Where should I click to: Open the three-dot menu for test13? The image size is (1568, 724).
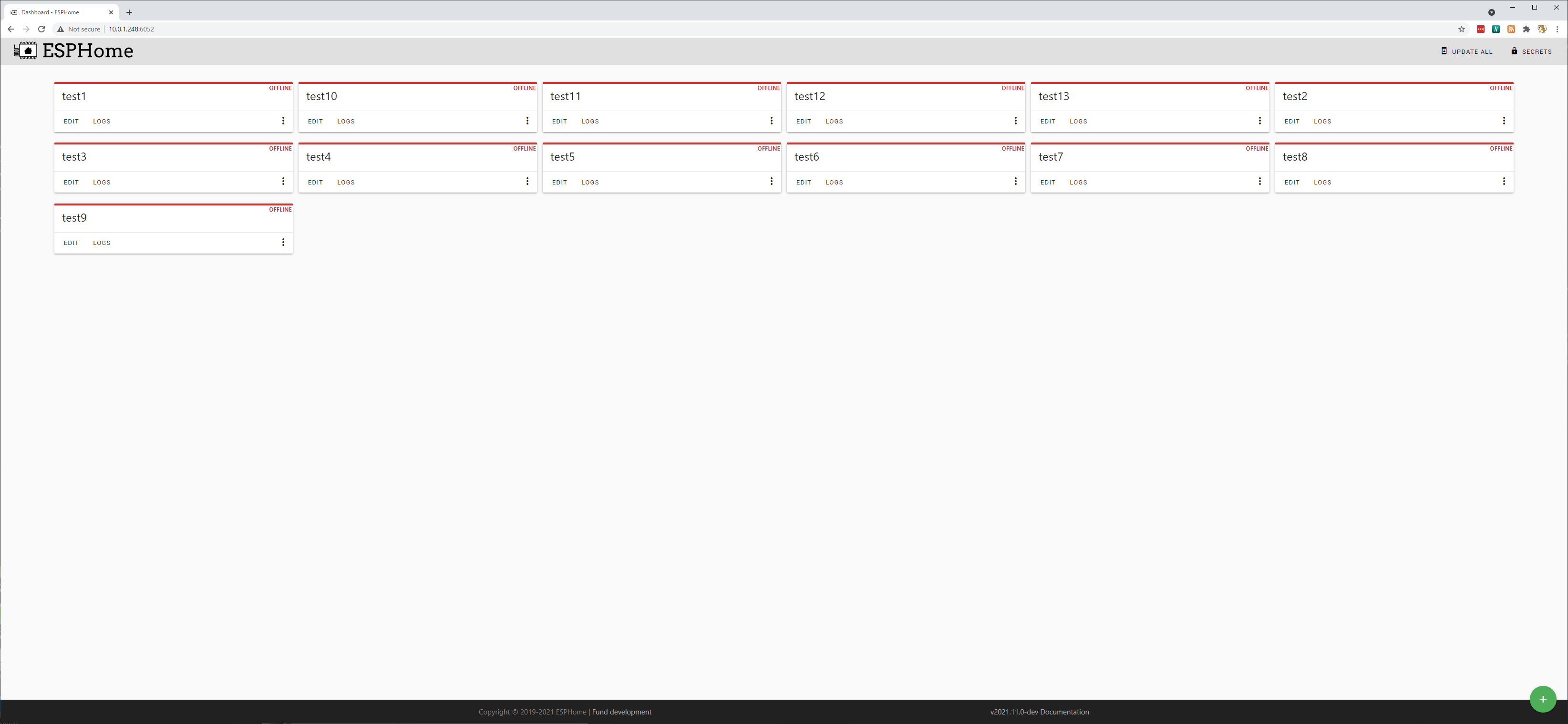[x=1259, y=121]
